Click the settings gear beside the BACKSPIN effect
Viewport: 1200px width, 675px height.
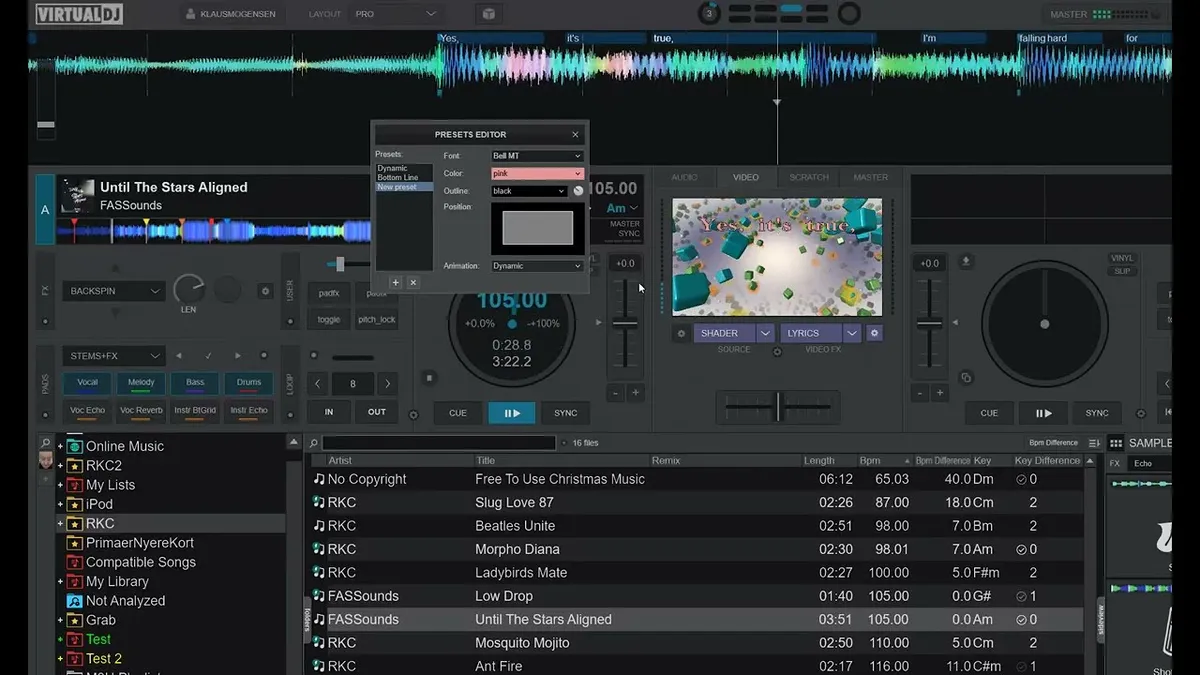(x=265, y=290)
